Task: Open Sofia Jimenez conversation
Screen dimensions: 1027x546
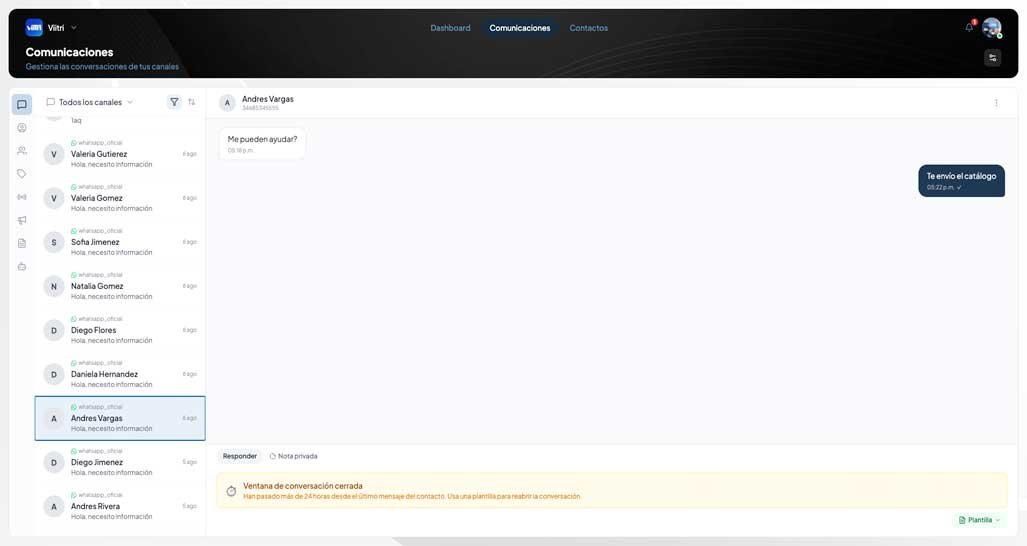Action: [x=120, y=242]
